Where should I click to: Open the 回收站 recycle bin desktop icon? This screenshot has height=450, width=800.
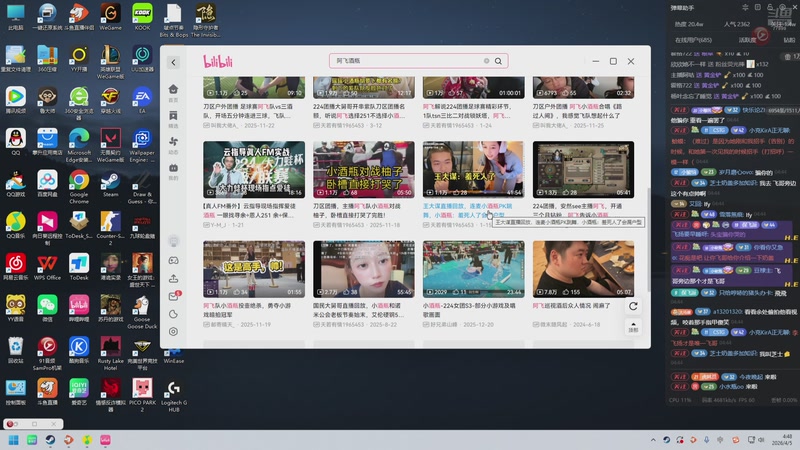pos(16,350)
